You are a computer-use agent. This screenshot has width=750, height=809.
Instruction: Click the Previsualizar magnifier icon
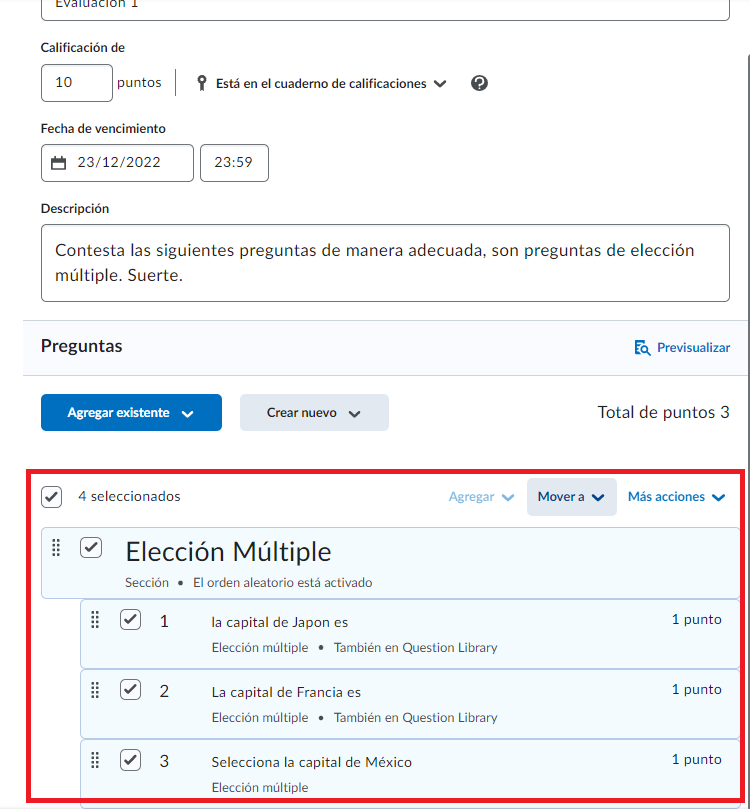point(643,348)
